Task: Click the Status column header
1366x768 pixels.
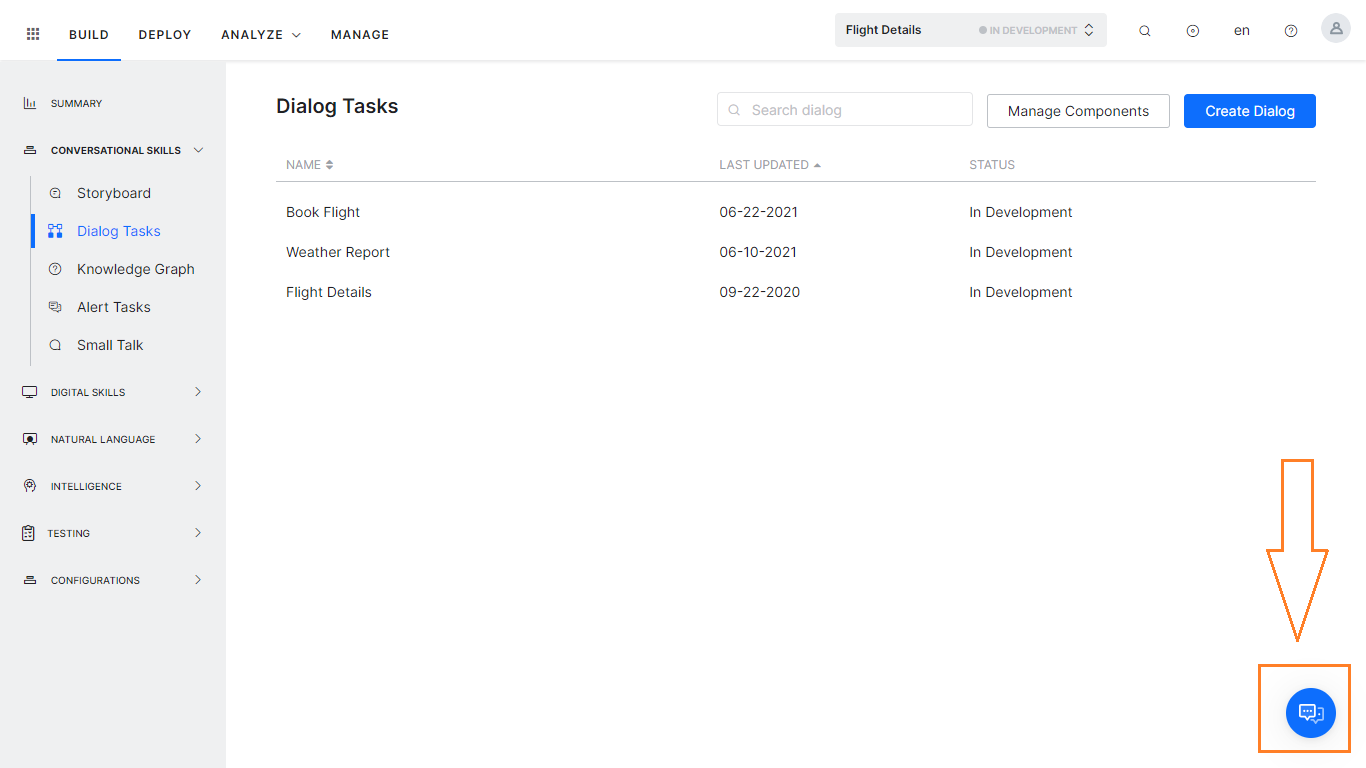Action: 992,165
